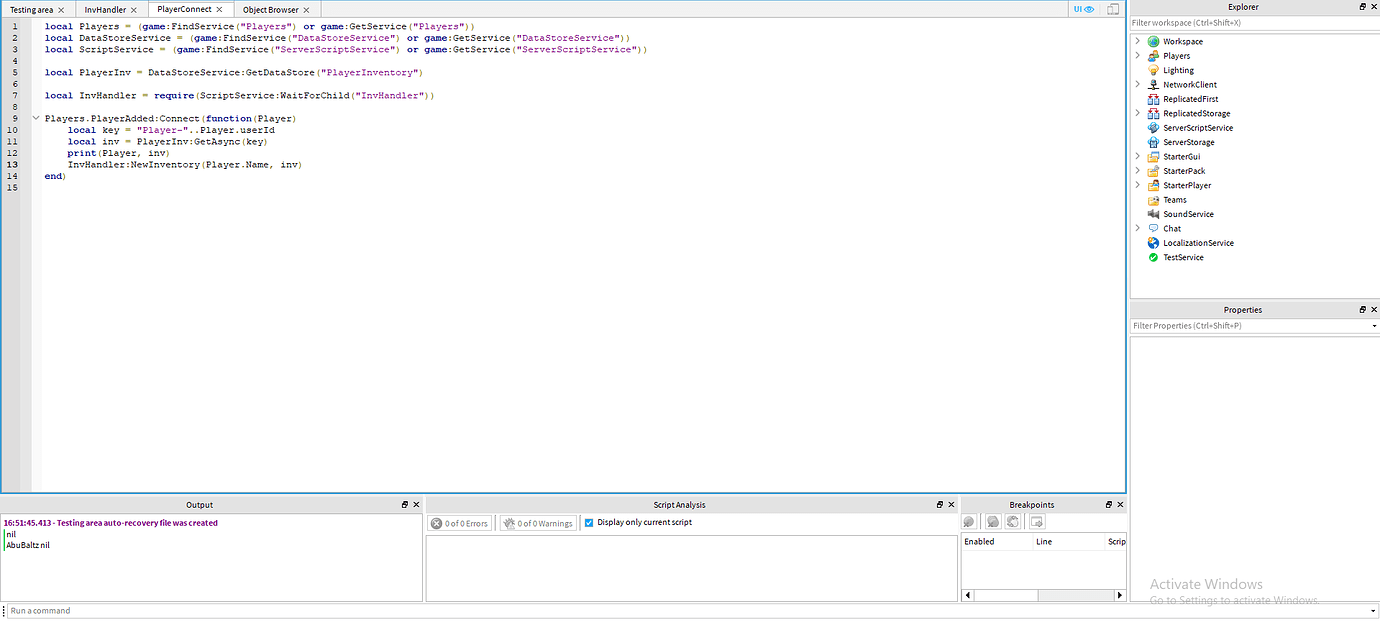Click the 0 of 0 Warnings button

[x=537, y=522]
